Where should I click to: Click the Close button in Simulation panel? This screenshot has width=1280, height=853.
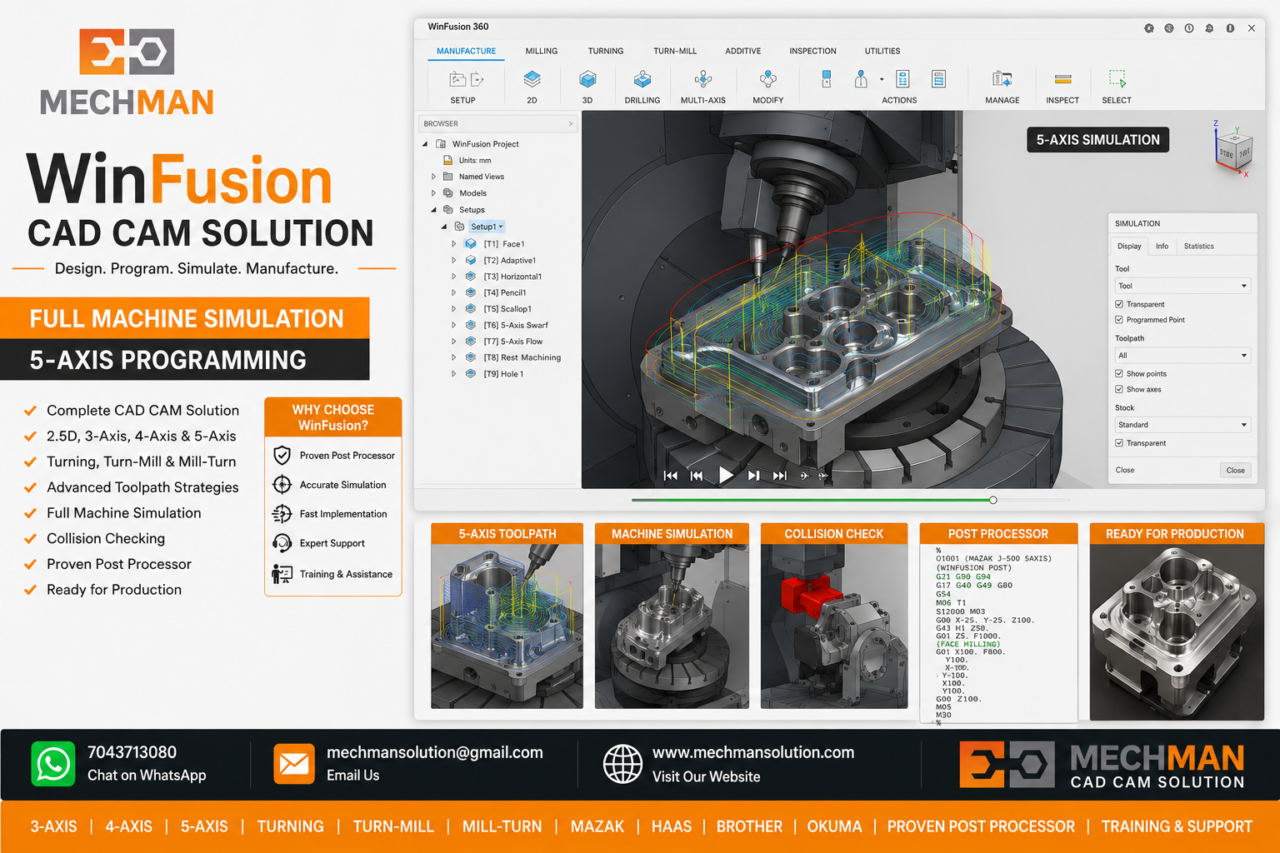[1235, 470]
